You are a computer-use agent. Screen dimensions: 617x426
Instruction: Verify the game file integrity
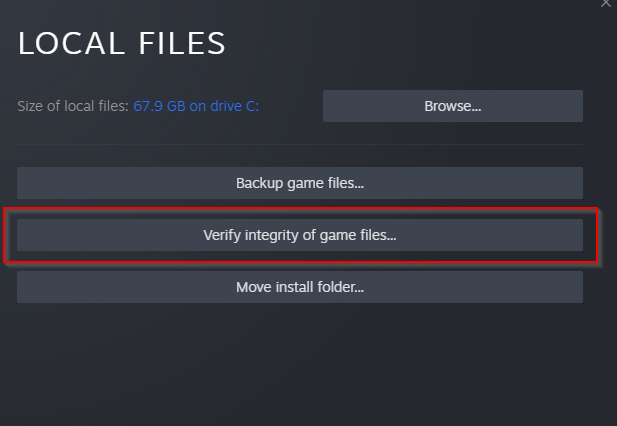coord(299,235)
